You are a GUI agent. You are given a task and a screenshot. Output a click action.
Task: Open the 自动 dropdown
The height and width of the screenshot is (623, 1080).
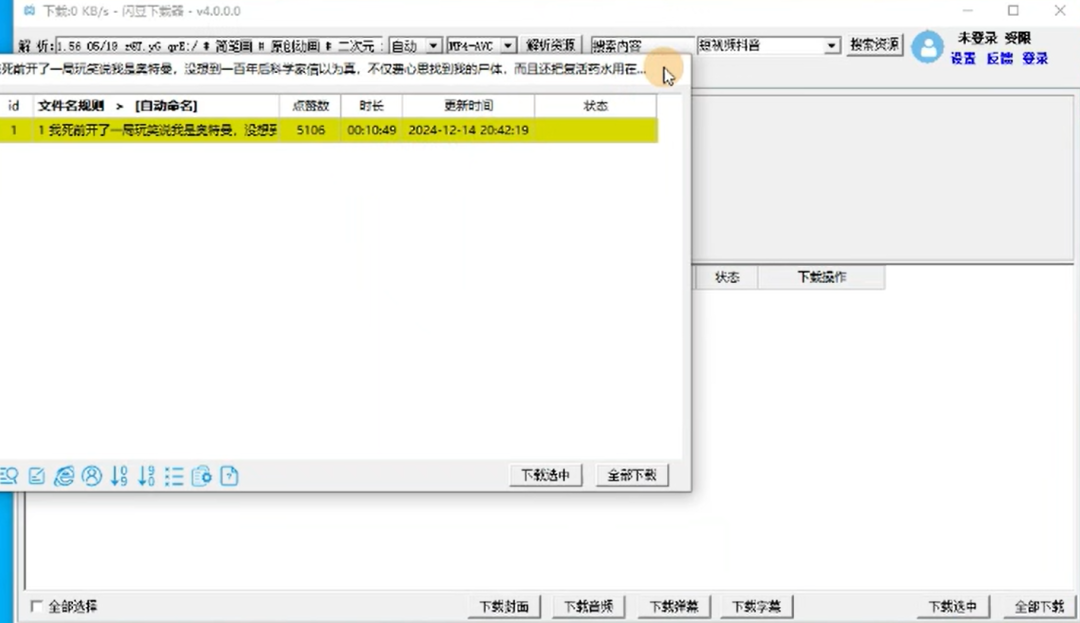click(415, 45)
